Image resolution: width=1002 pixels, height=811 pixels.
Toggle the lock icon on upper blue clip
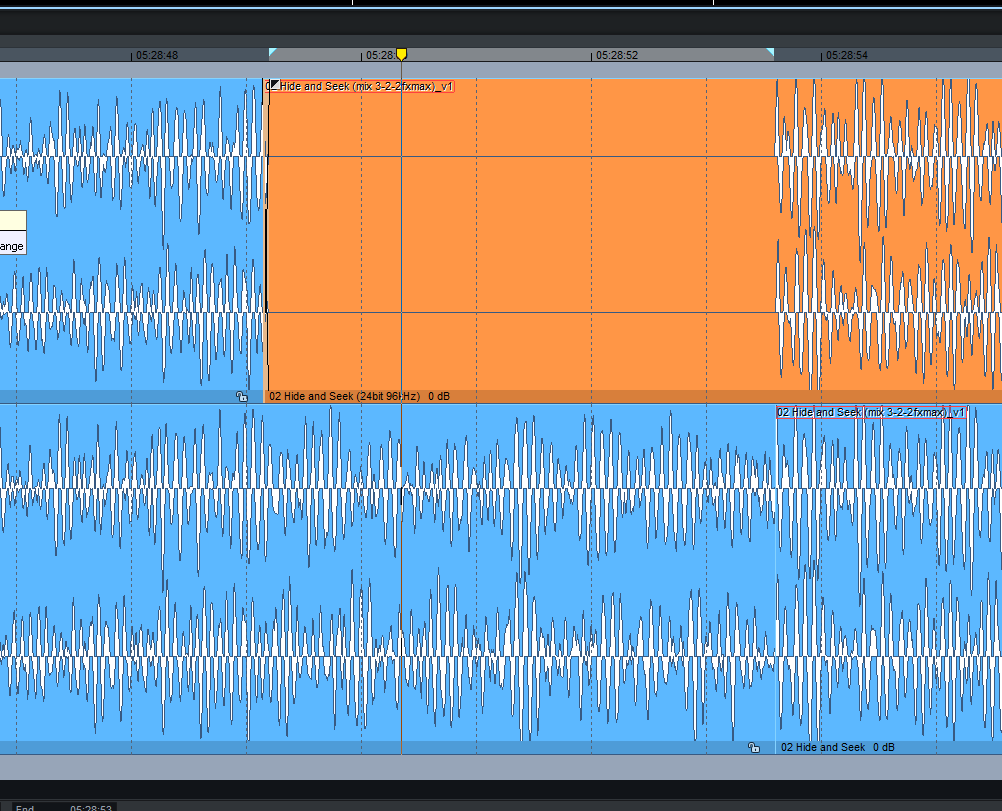(241, 397)
